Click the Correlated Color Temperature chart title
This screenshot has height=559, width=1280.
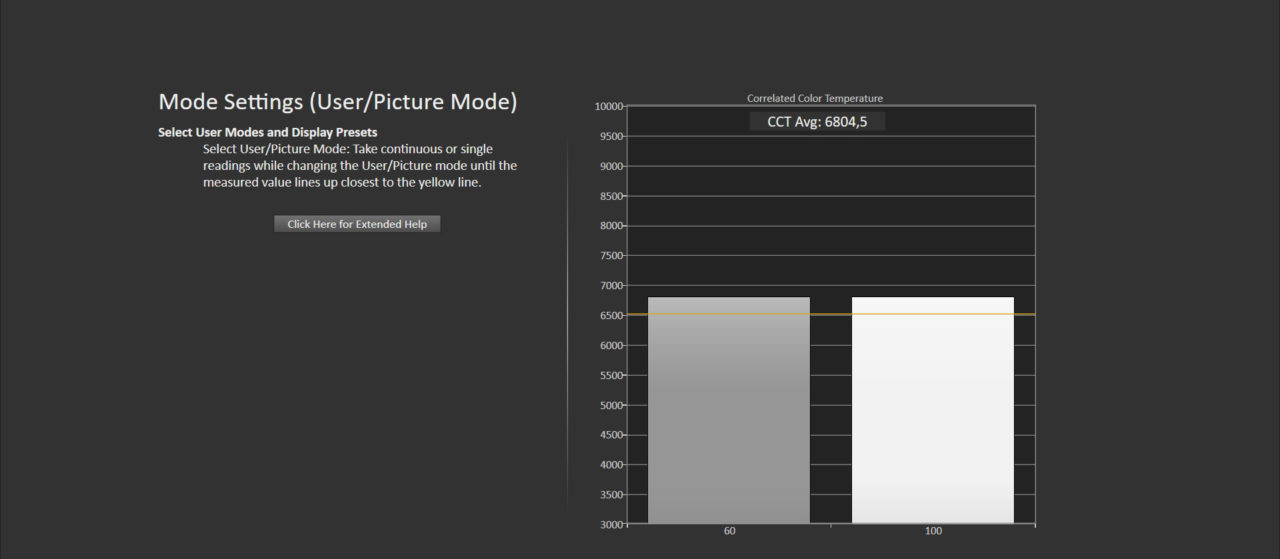click(x=814, y=98)
